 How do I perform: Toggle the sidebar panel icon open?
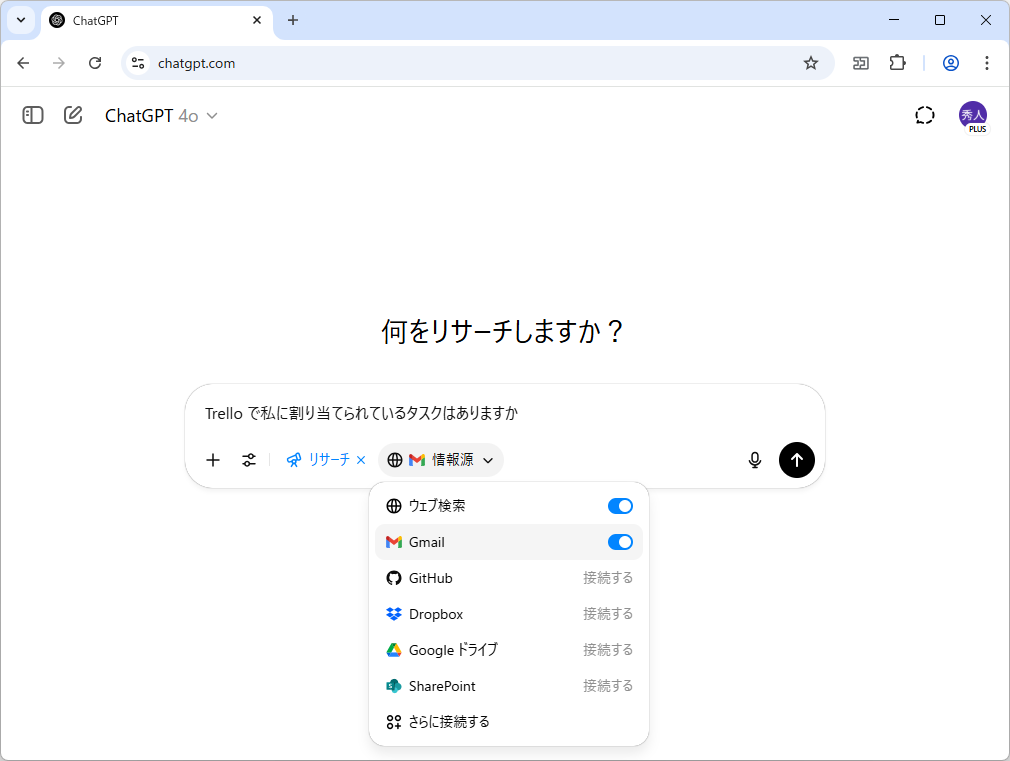click(32, 115)
